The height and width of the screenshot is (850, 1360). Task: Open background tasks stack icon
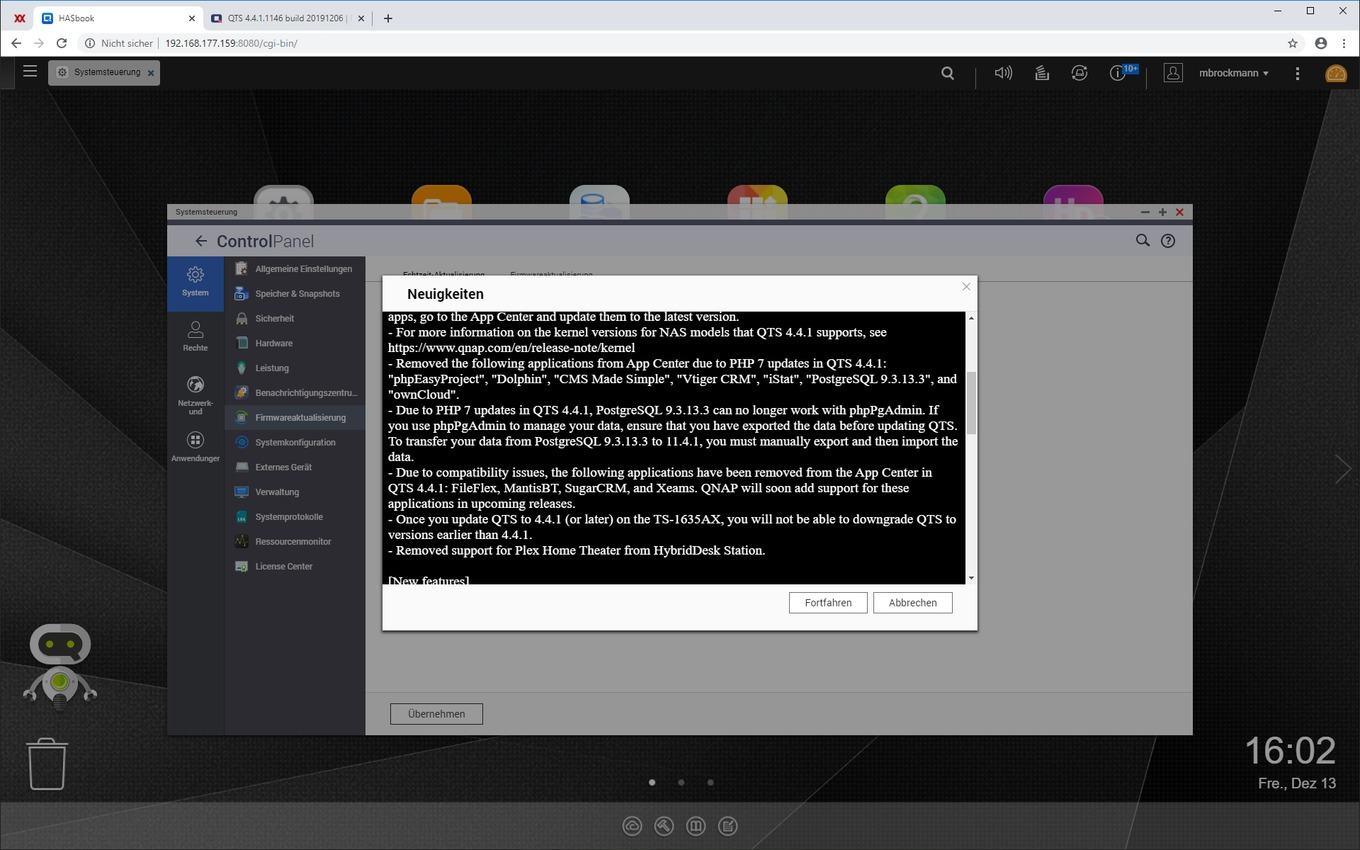pyautogui.click(x=1041, y=73)
